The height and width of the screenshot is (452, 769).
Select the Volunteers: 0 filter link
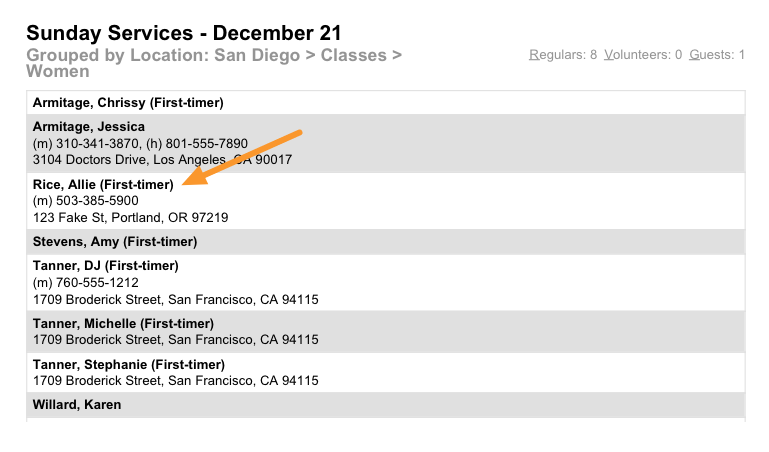pyautogui.click(x=643, y=55)
